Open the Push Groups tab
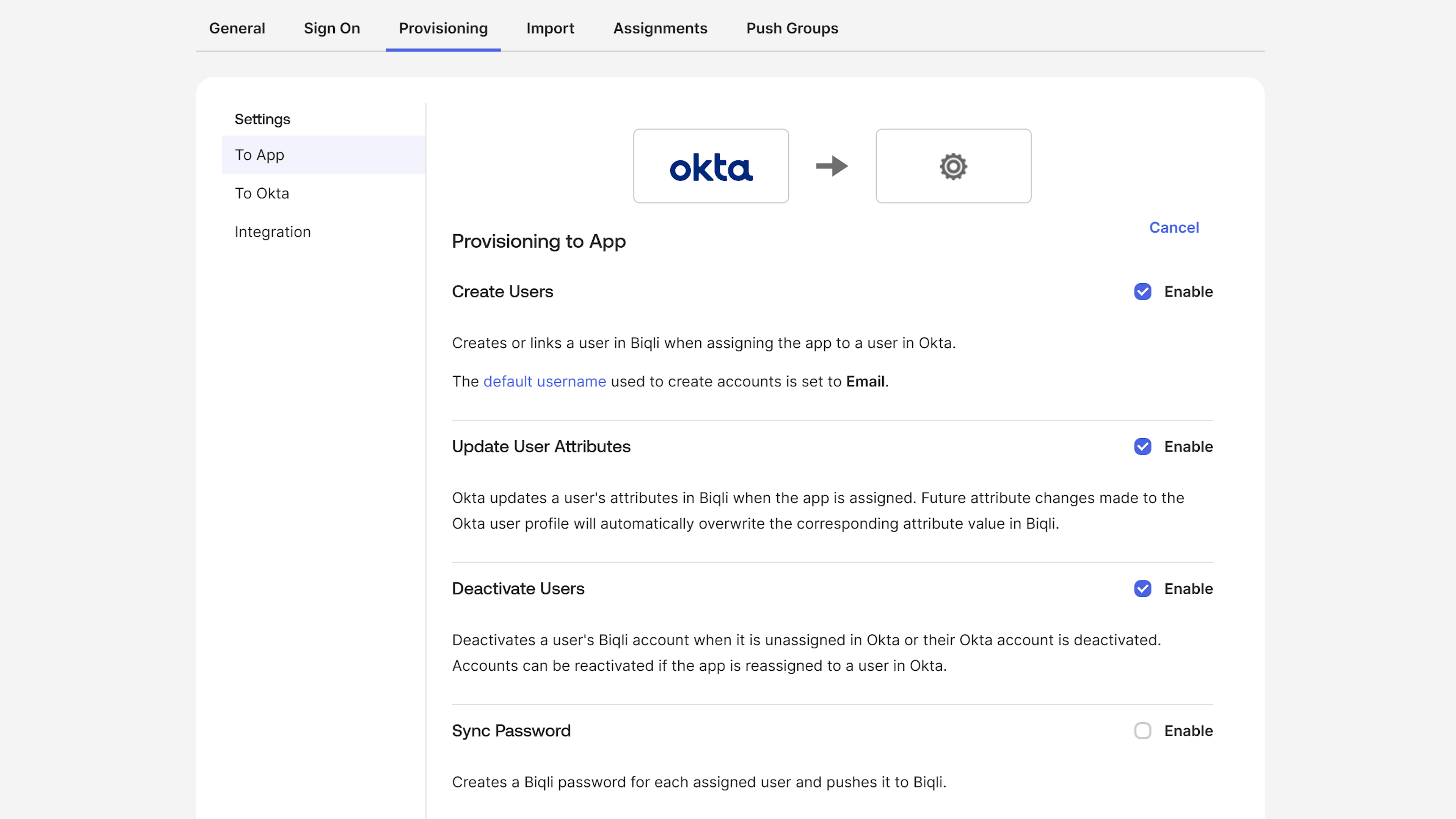Image resolution: width=1456 pixels, height=819 pixels. (x=792, y=28)
